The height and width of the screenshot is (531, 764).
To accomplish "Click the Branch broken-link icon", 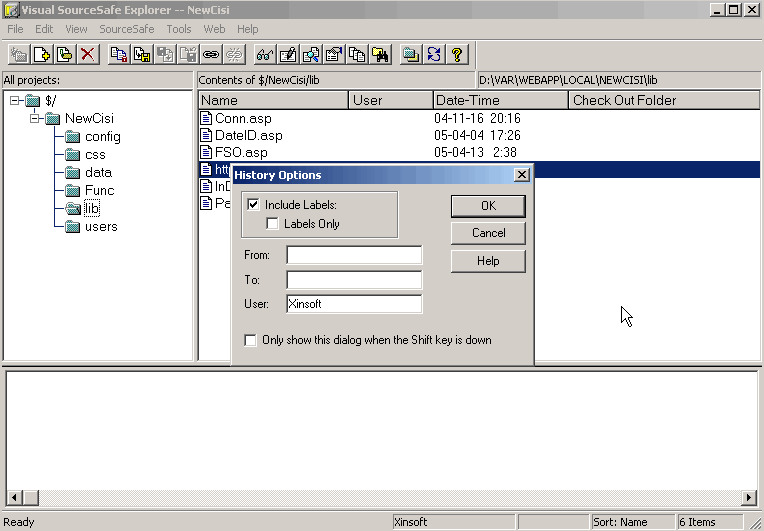I will (x=234, y=54).
